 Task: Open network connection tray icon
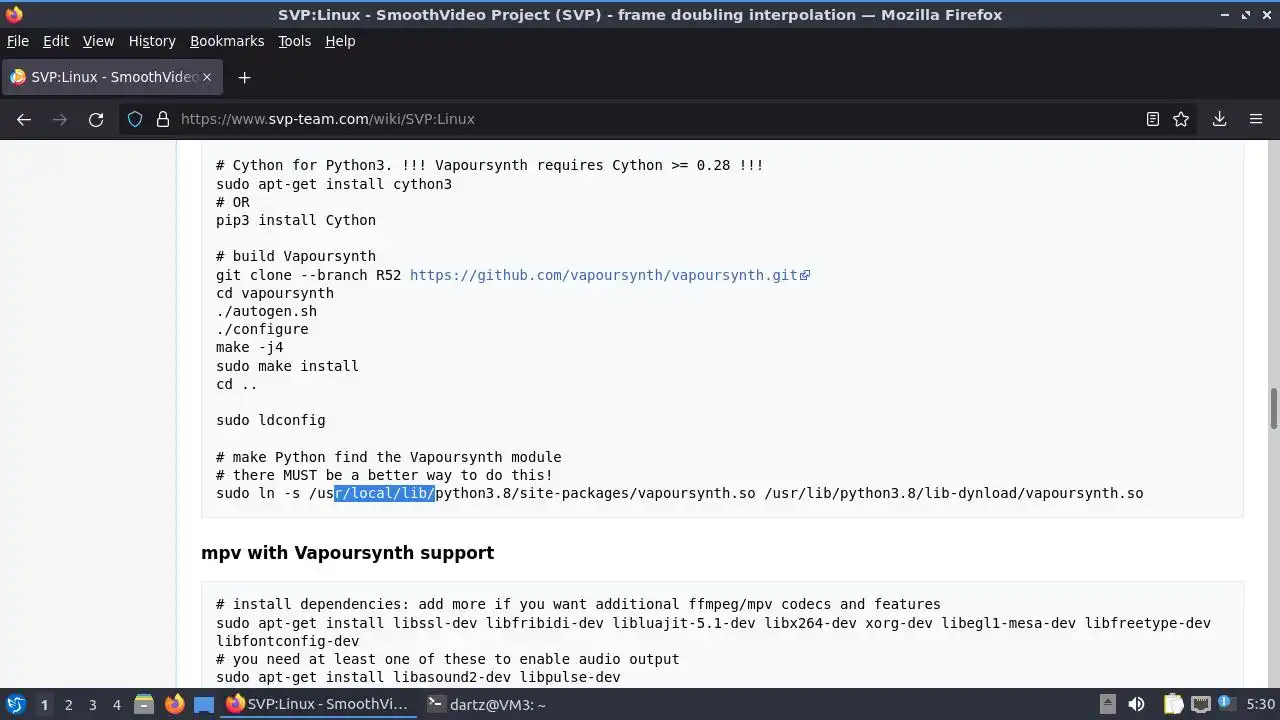tap(1201, 705)
